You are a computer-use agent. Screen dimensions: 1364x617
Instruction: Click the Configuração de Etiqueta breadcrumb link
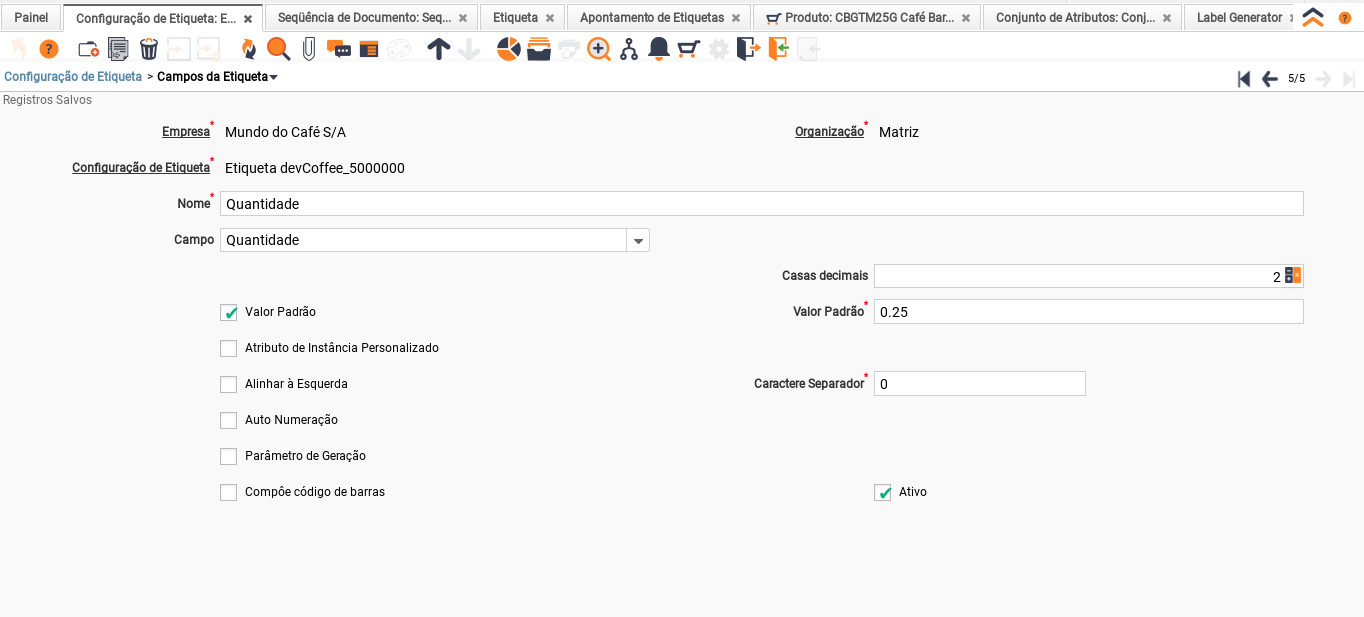(73, 76)
